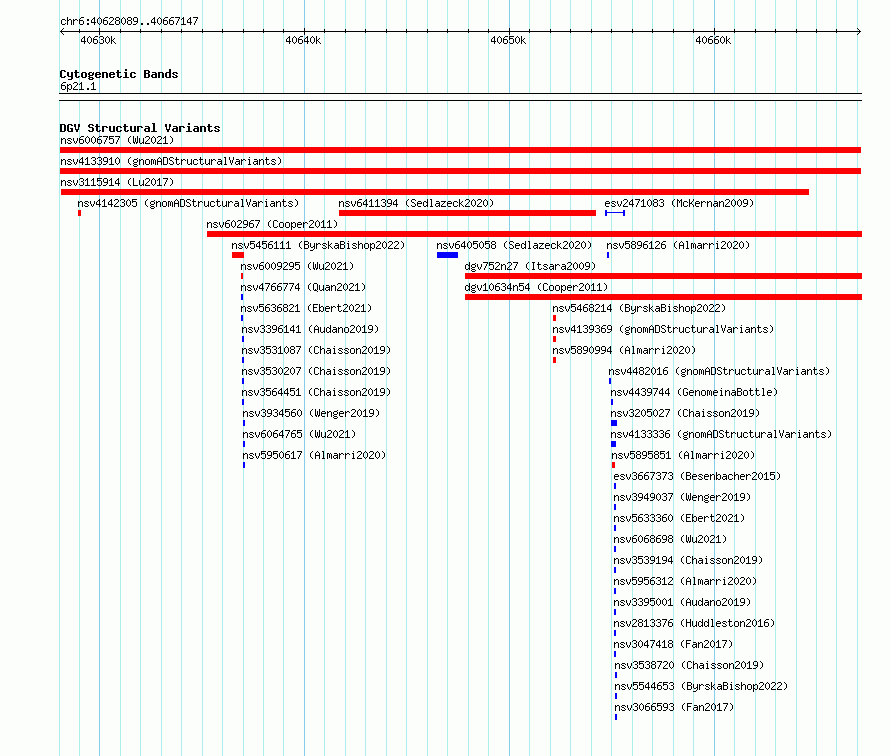Click nsv5468214 (ByrskaBishop2022) label
Viewport: 890px width, 756px height.
tap(639, 308)
